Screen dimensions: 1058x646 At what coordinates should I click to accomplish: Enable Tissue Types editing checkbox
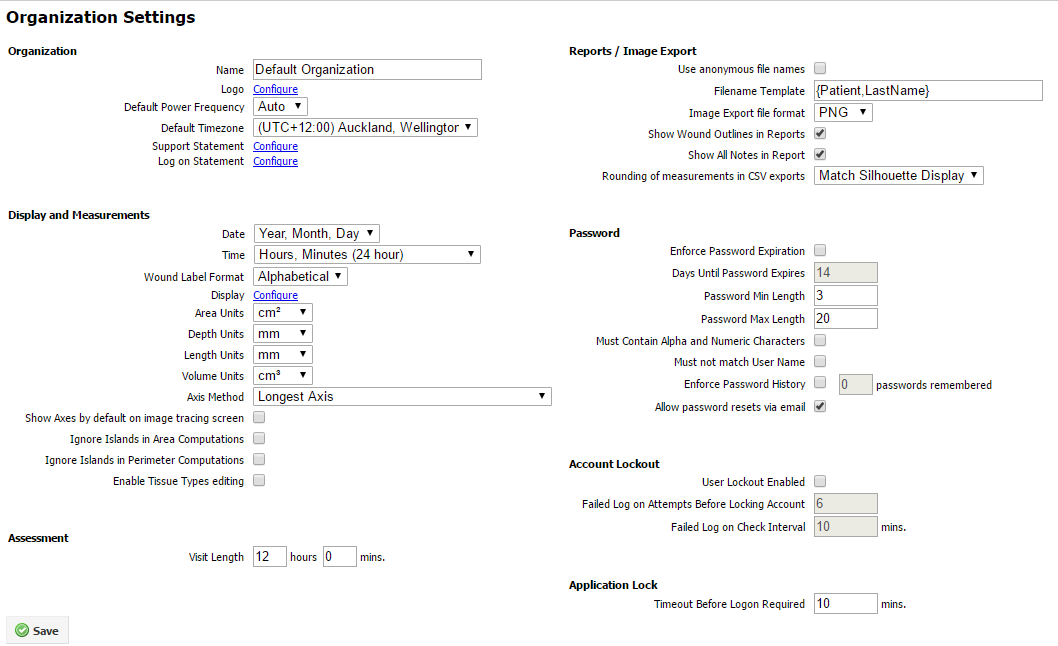click(259, 481)
